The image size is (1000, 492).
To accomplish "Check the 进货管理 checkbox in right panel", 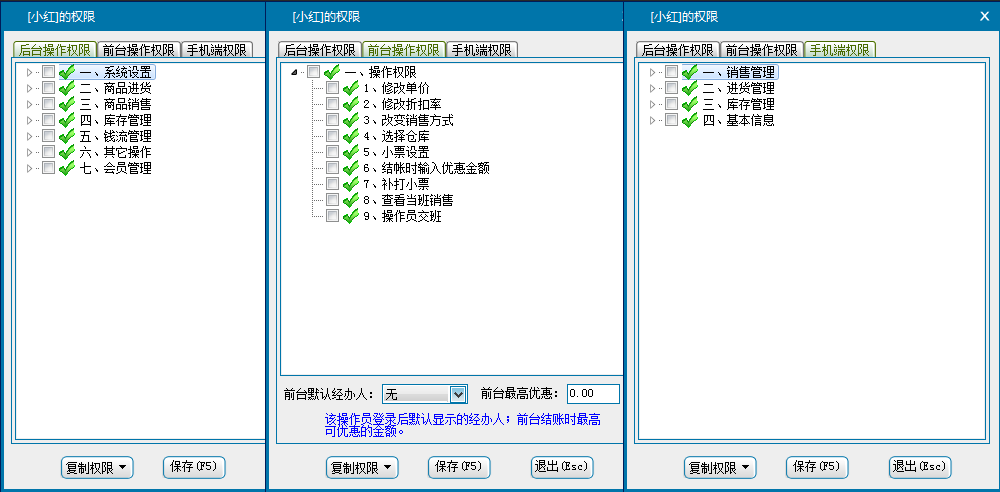I will 671,88.
